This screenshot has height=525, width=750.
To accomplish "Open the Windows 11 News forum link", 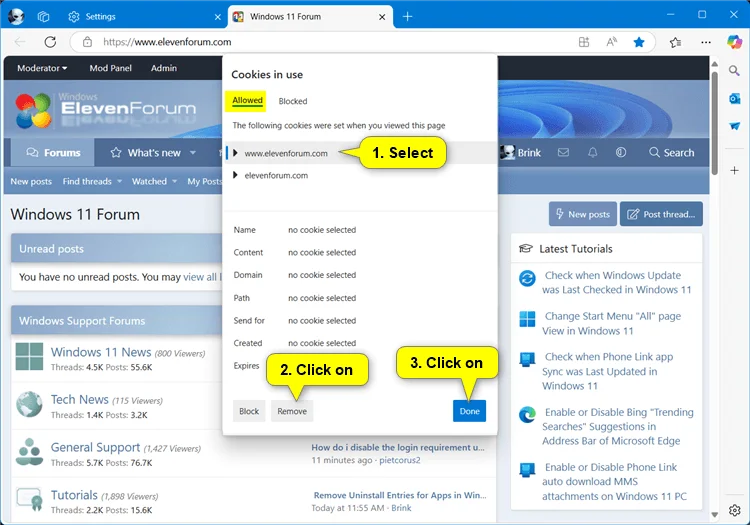I will pyautogui.click(x=101, y=352).
